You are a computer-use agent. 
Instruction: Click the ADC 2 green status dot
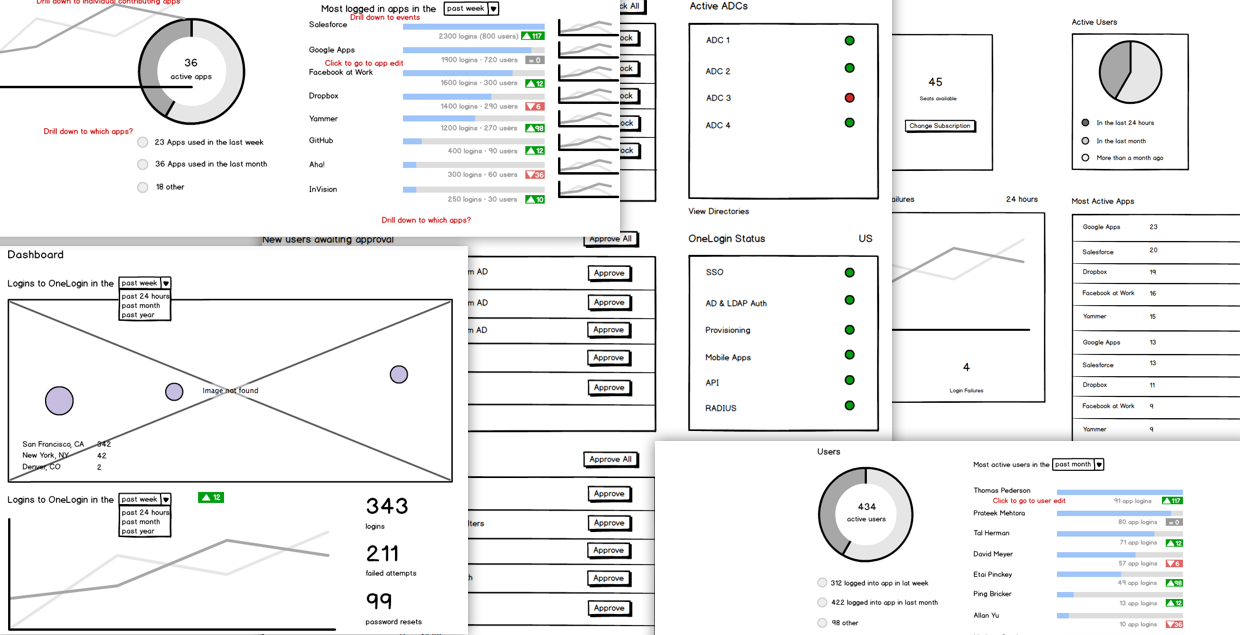coord(849,68)
